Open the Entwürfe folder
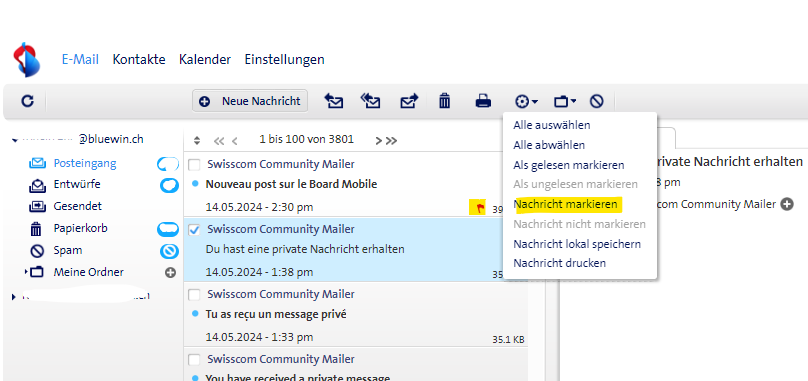The width and height of the screenshot is (808, 381). [77, 185]
